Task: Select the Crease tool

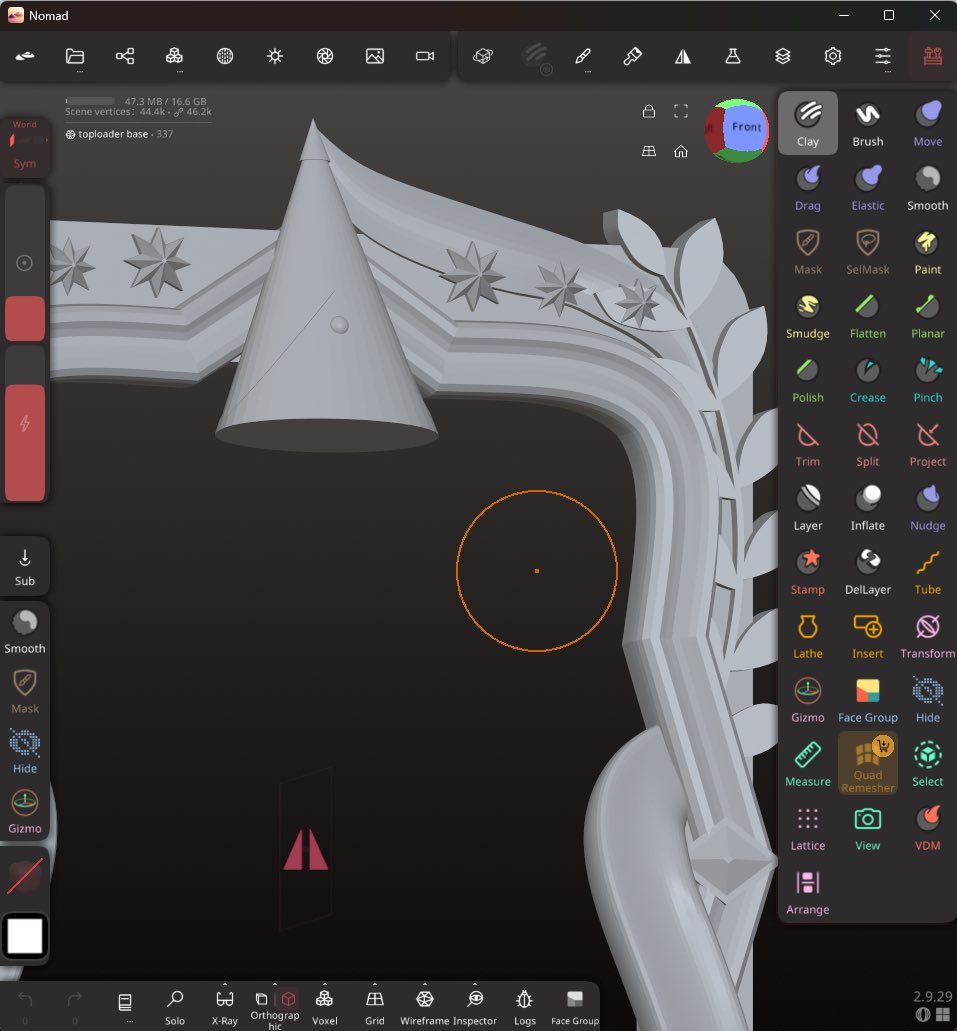Action: point(868,379)
